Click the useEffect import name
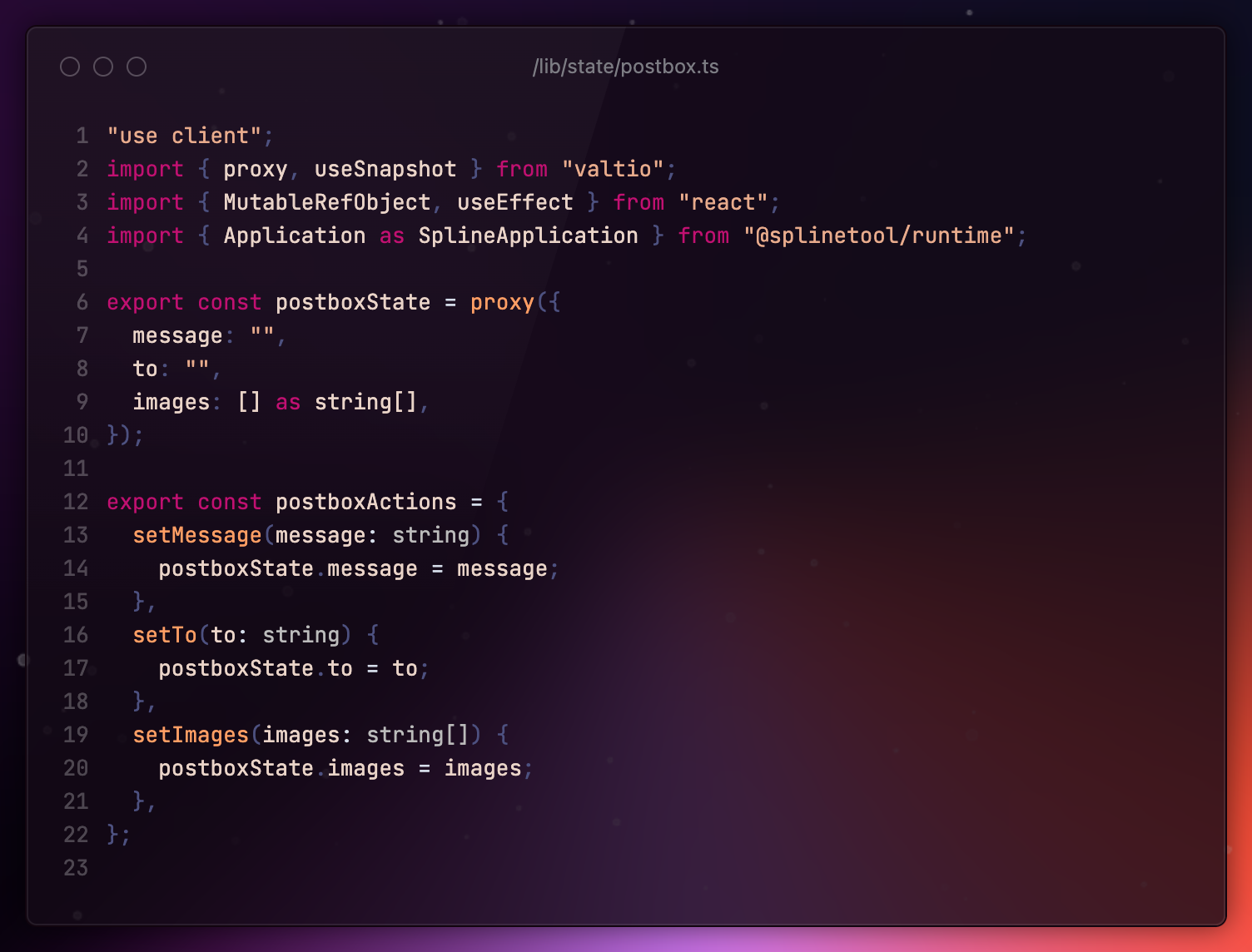The image size is (1252, 952). (x=515, y=202)
